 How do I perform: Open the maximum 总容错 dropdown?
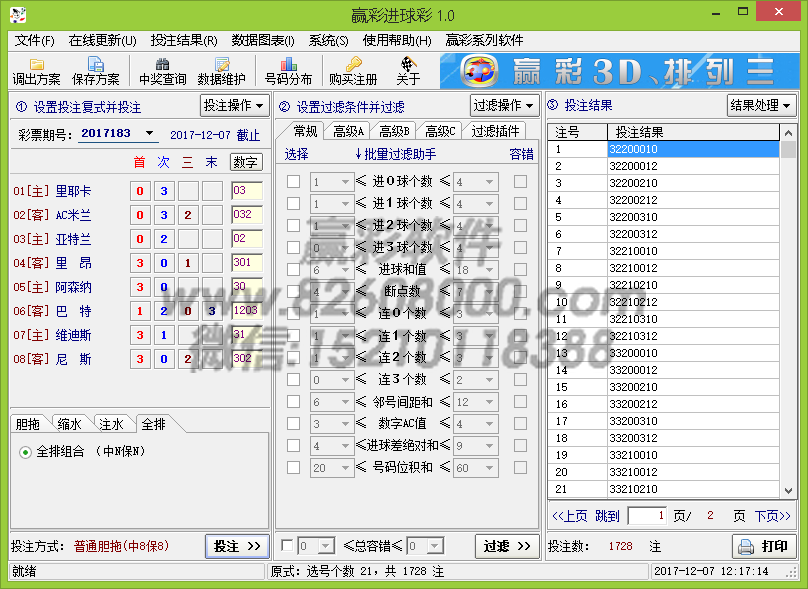tap(435, 546)
